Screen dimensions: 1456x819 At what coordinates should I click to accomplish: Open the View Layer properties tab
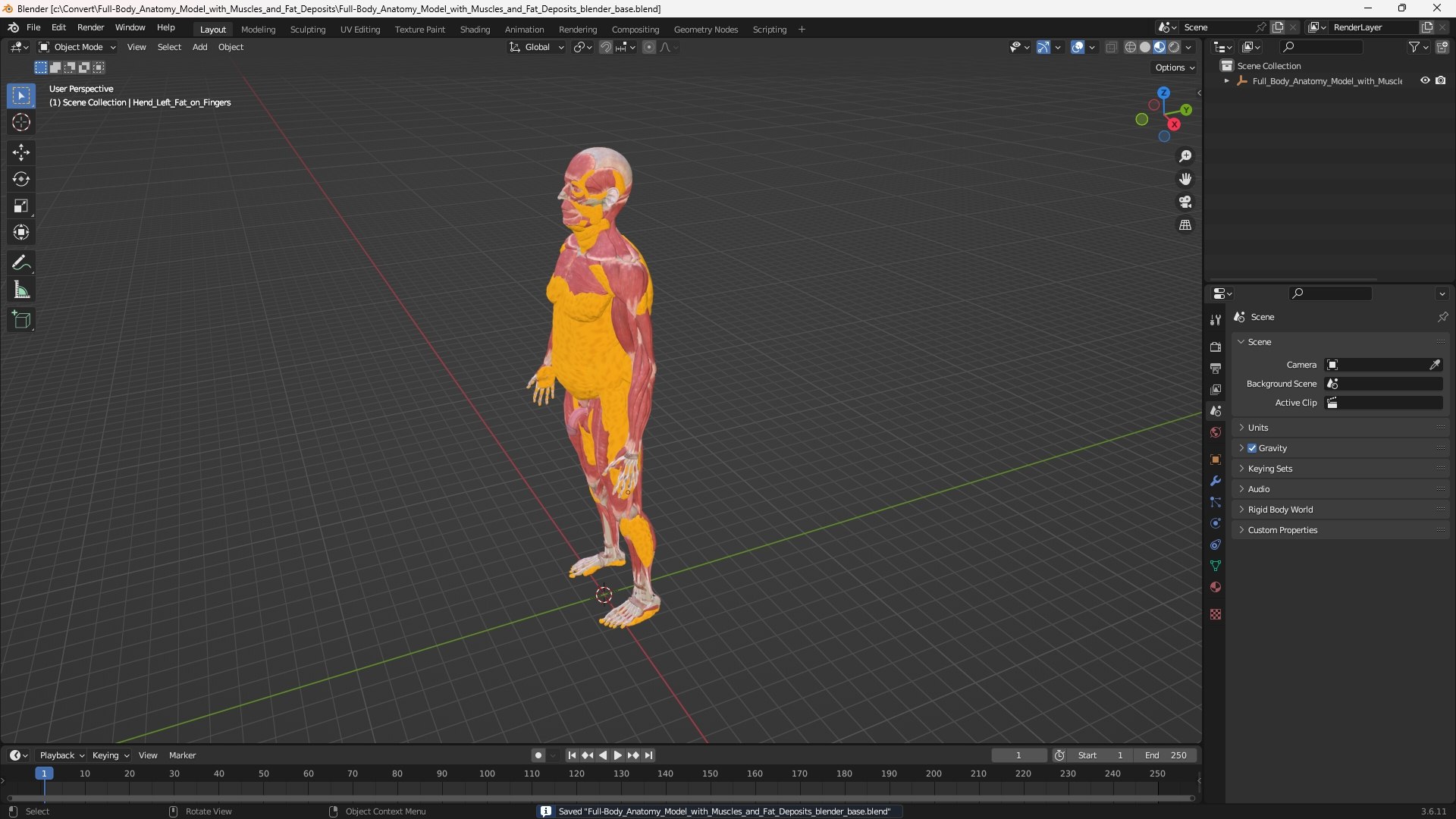(x=1216, y=389)
